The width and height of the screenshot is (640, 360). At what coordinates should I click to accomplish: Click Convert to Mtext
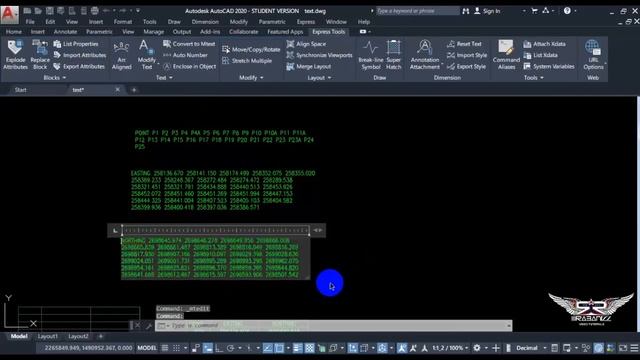click(189, 44)
